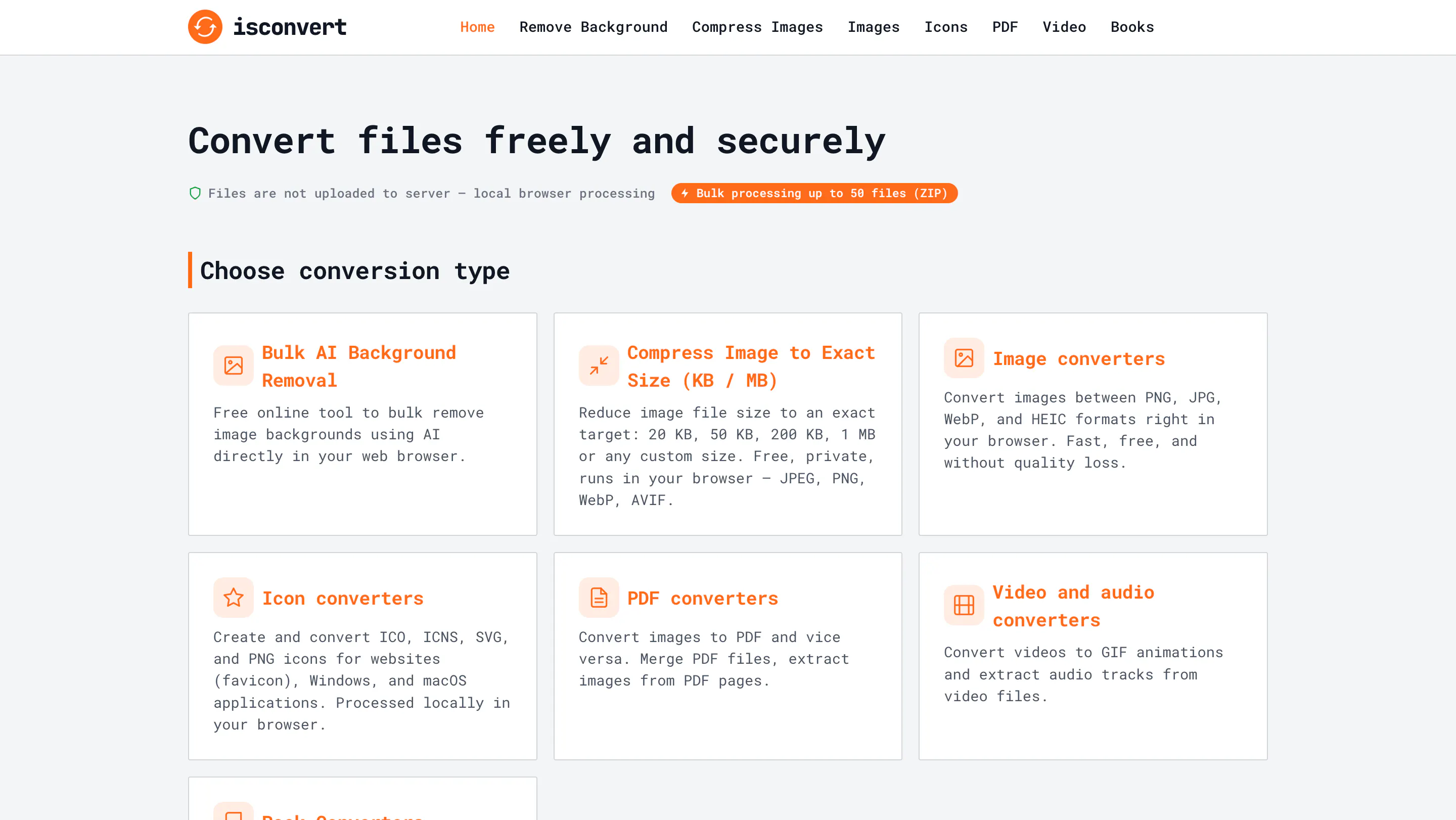The image size is (1456, 820).
Task: Click the document icon on PDF converters card
Action: pos(599,598)
